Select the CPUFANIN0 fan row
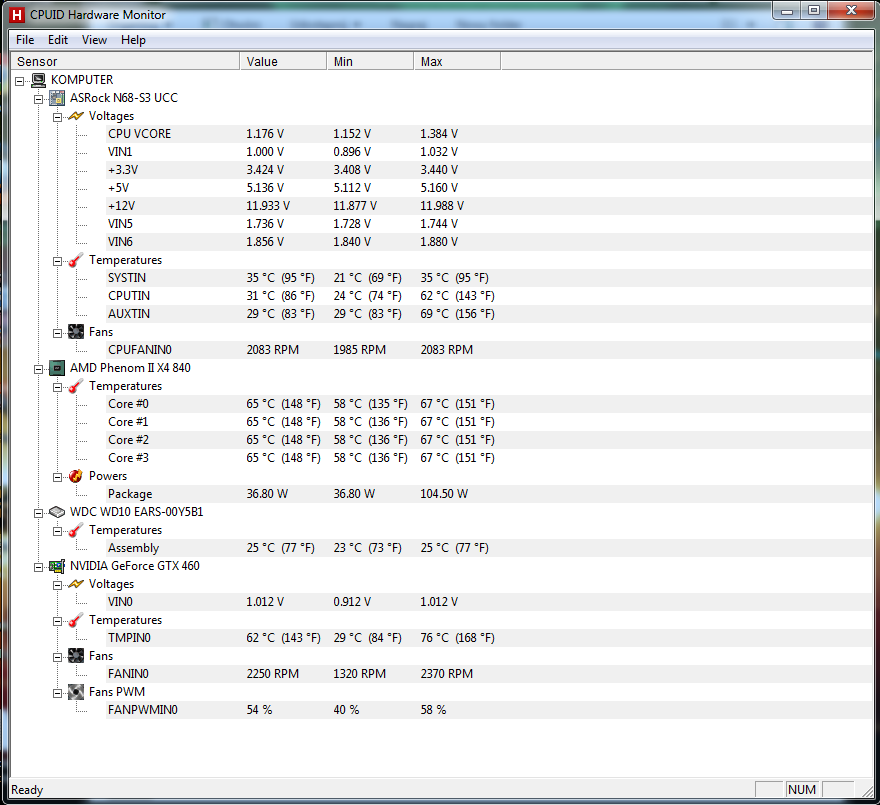The height and width of the screenshot is (805, 880). tap(489, 350)
